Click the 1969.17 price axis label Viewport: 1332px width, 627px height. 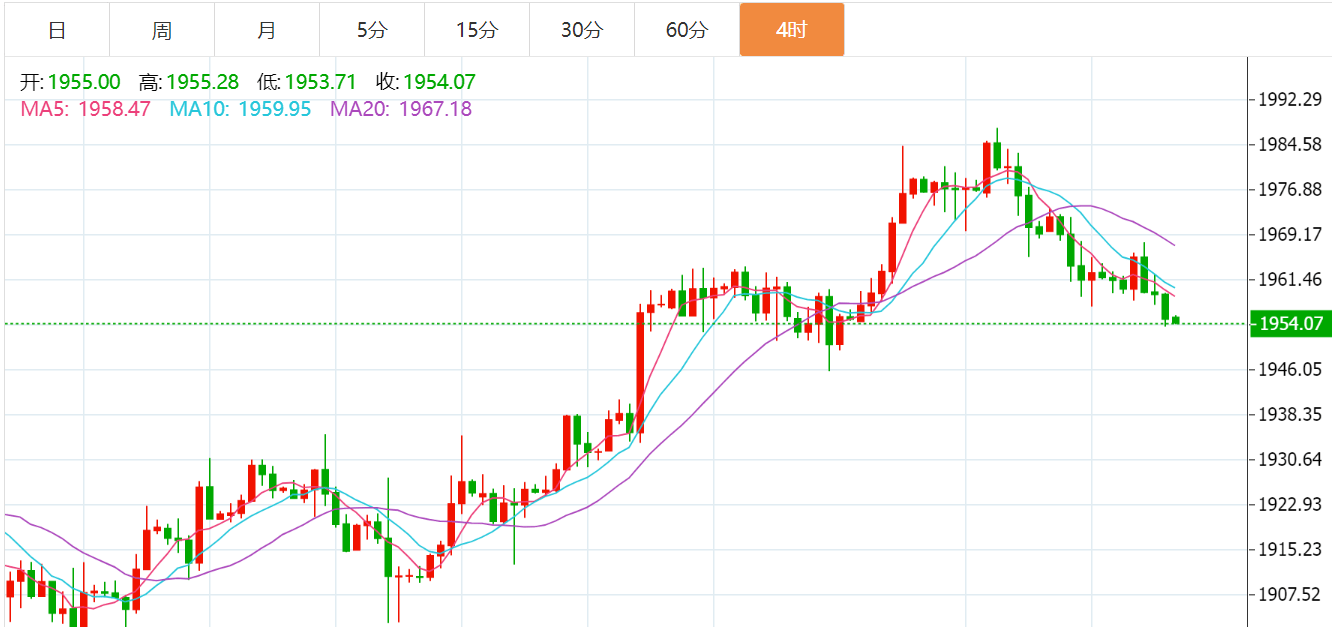click(1290, 235)
